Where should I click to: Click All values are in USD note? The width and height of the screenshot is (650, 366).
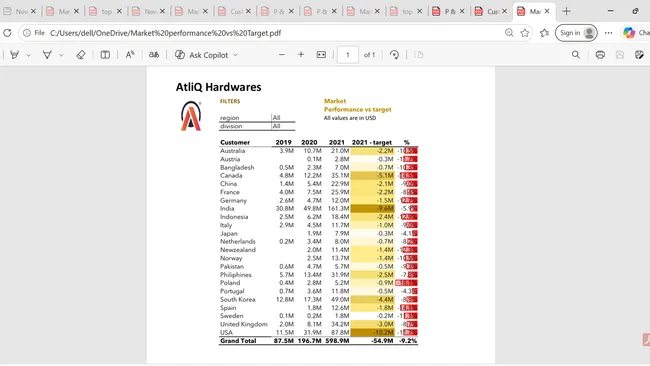tap(350, 118)
